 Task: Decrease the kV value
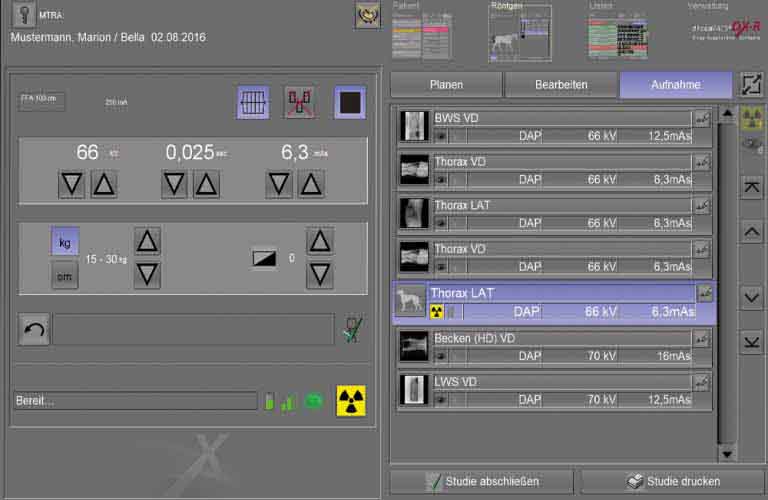(72, 185)
